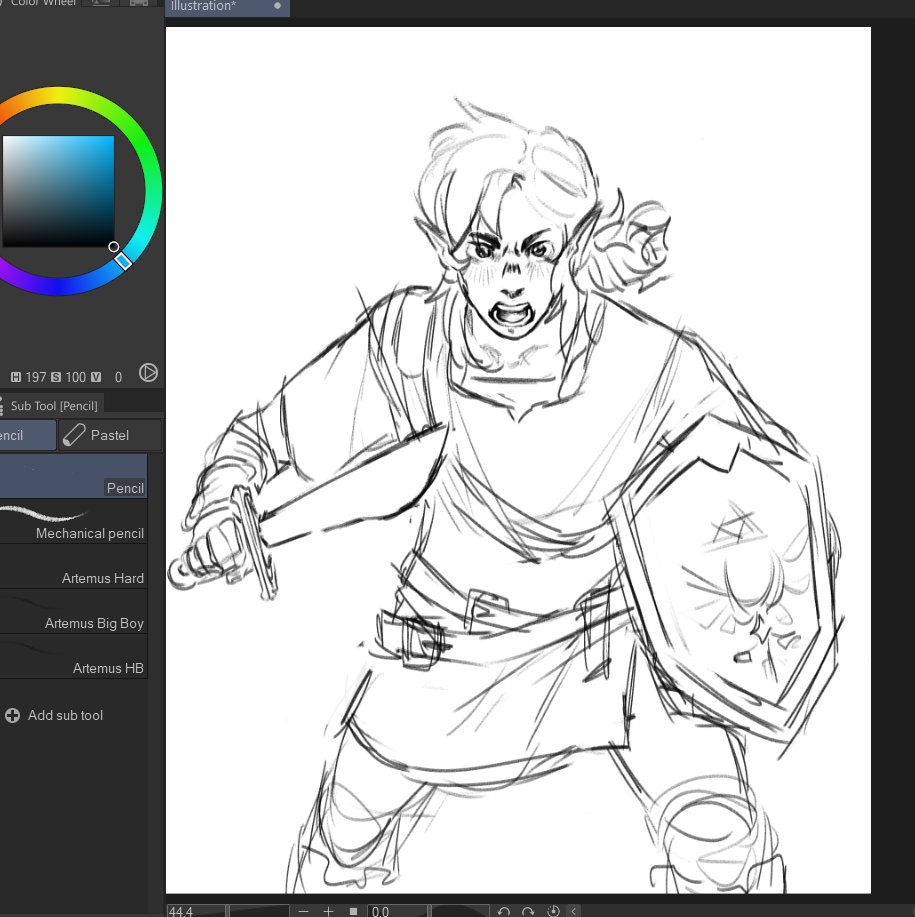Reset canvas rotation icon
Screen dimensions: 915x917
pos(553,911)
